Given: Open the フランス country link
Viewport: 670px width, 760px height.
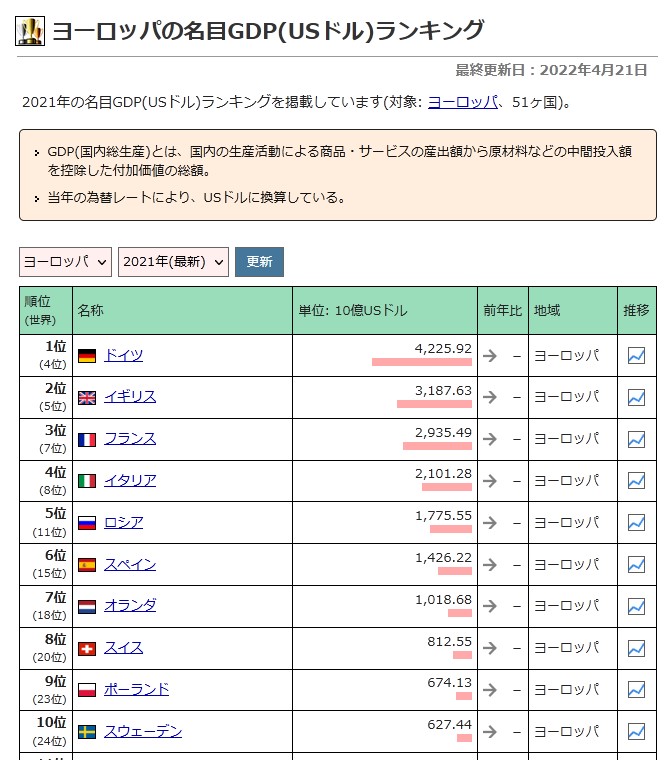Looking at the screenshot, I should point(130,439).
